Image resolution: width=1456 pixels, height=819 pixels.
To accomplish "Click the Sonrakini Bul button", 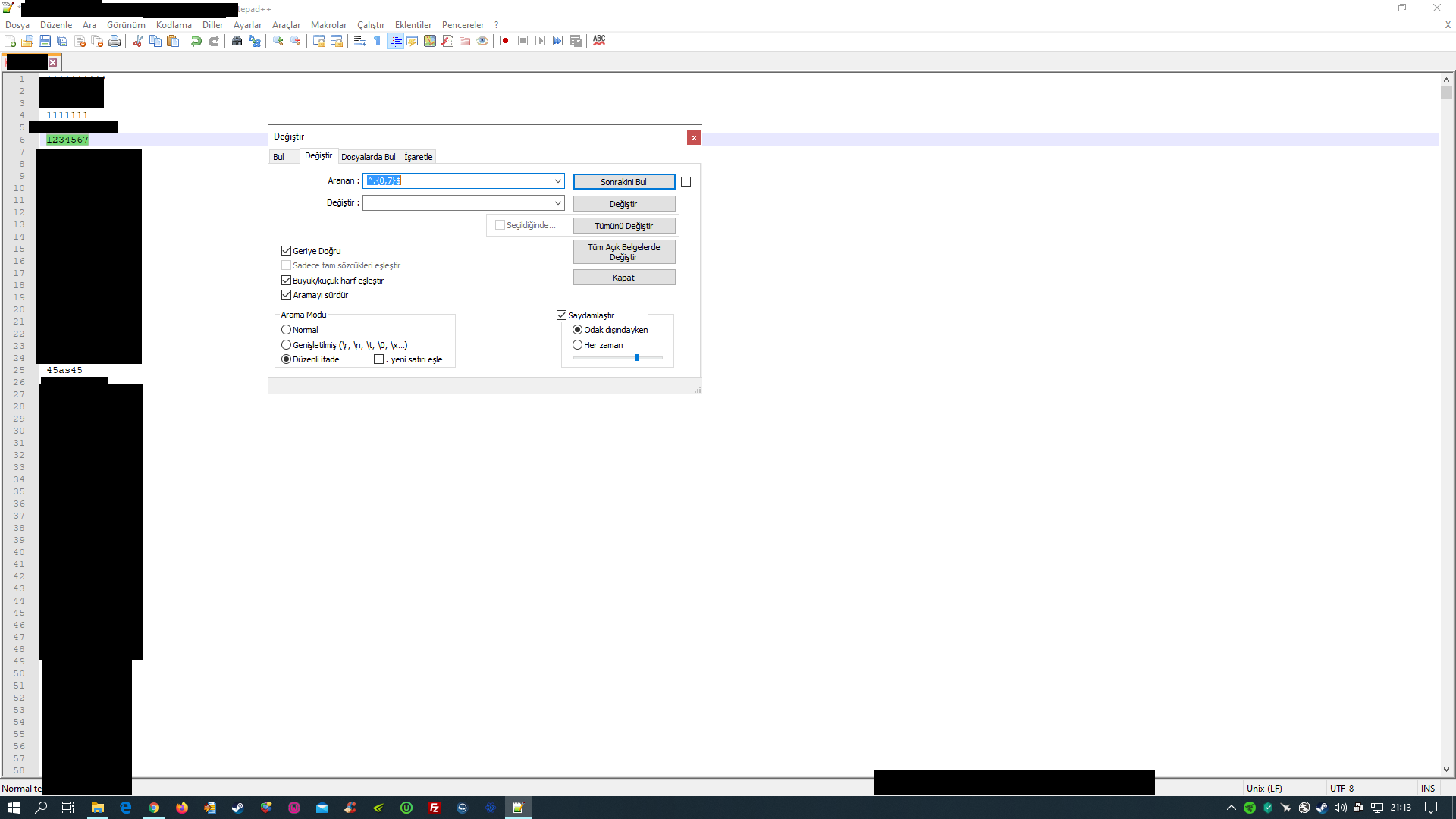I will pos(624,182).
